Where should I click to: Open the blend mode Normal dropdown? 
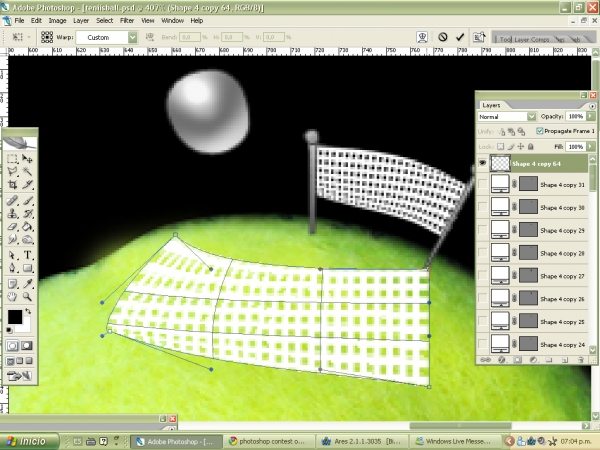tap(532, 116)
